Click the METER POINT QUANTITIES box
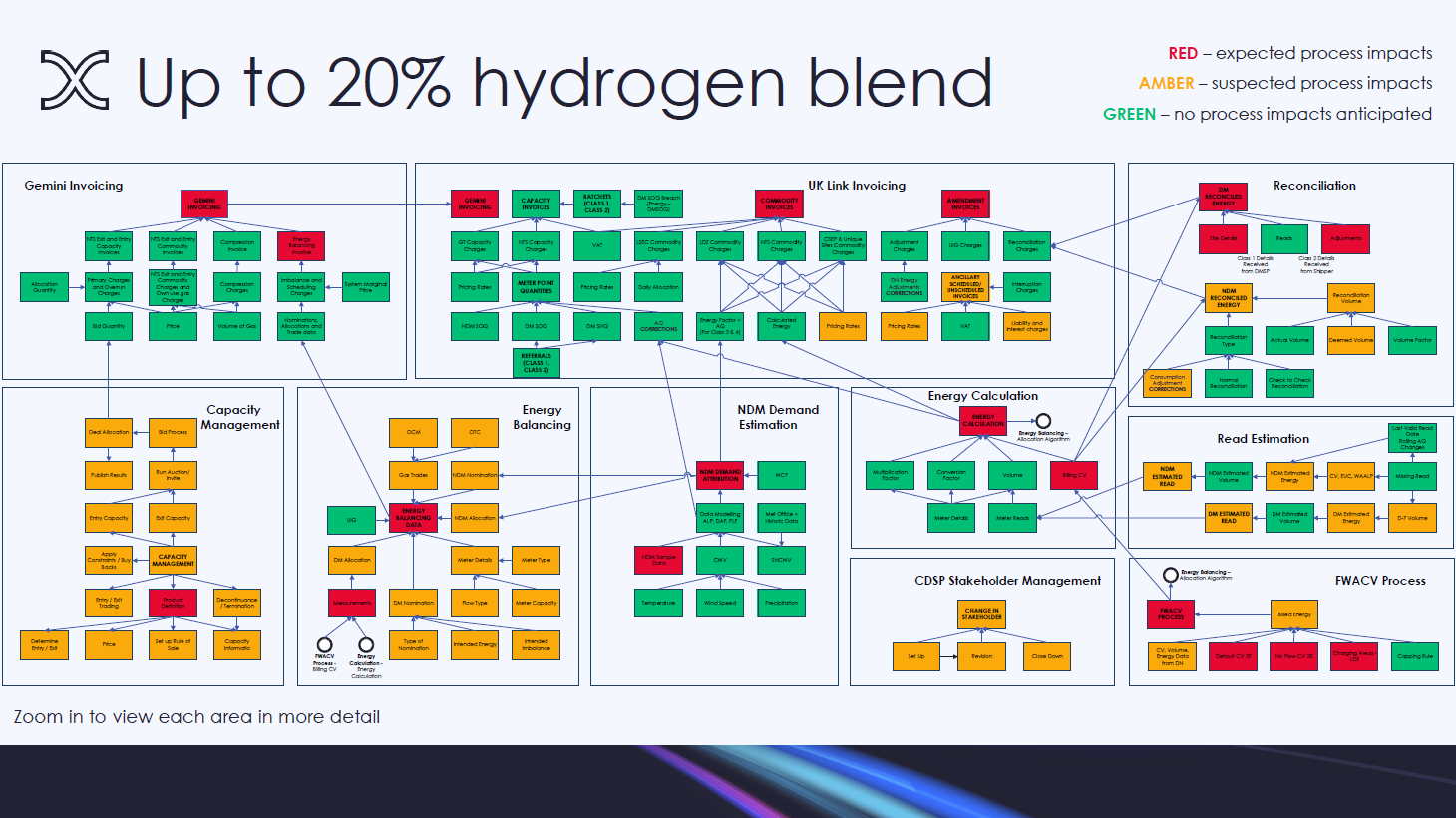This screenshot has height=818, width=1456. click(x=536, y=287)
